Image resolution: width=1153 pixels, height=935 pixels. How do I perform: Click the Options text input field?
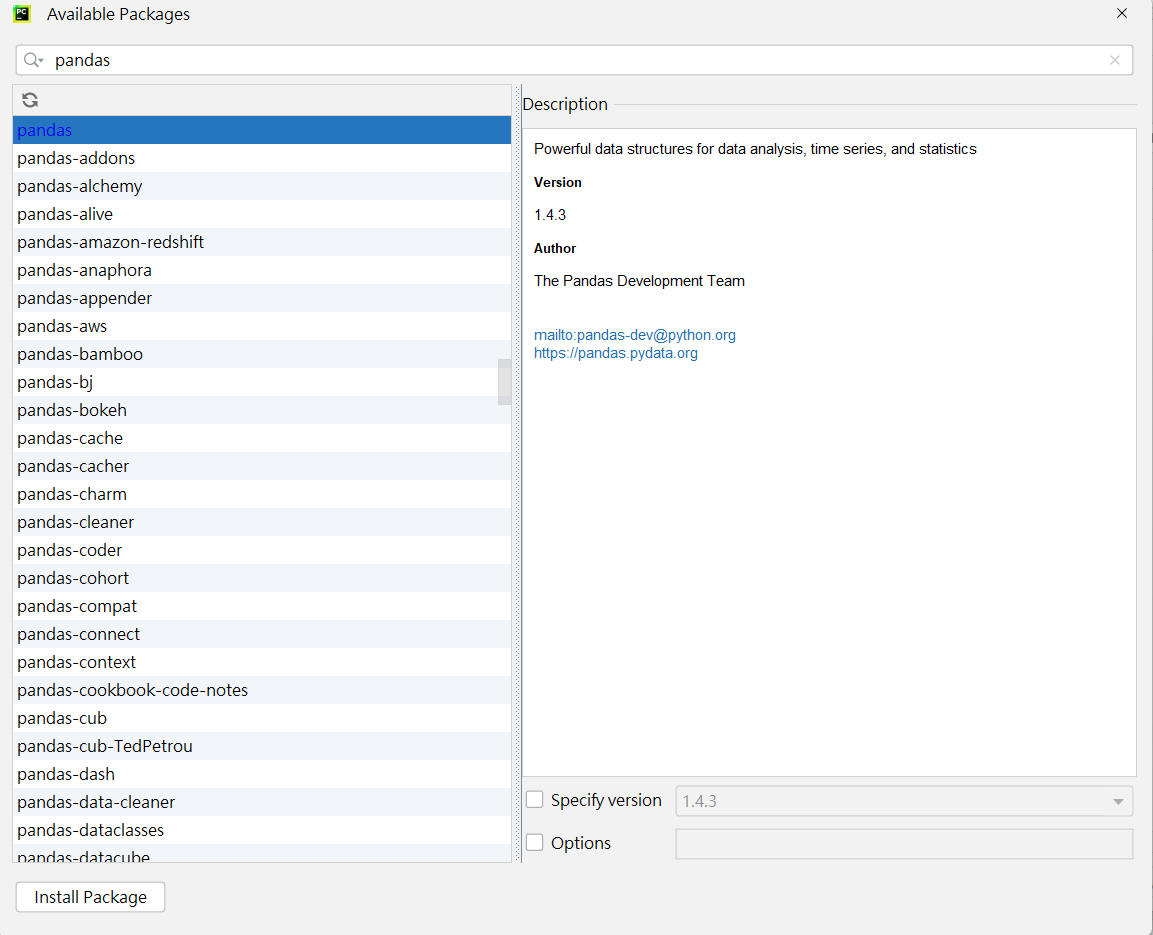coord(904,844)
